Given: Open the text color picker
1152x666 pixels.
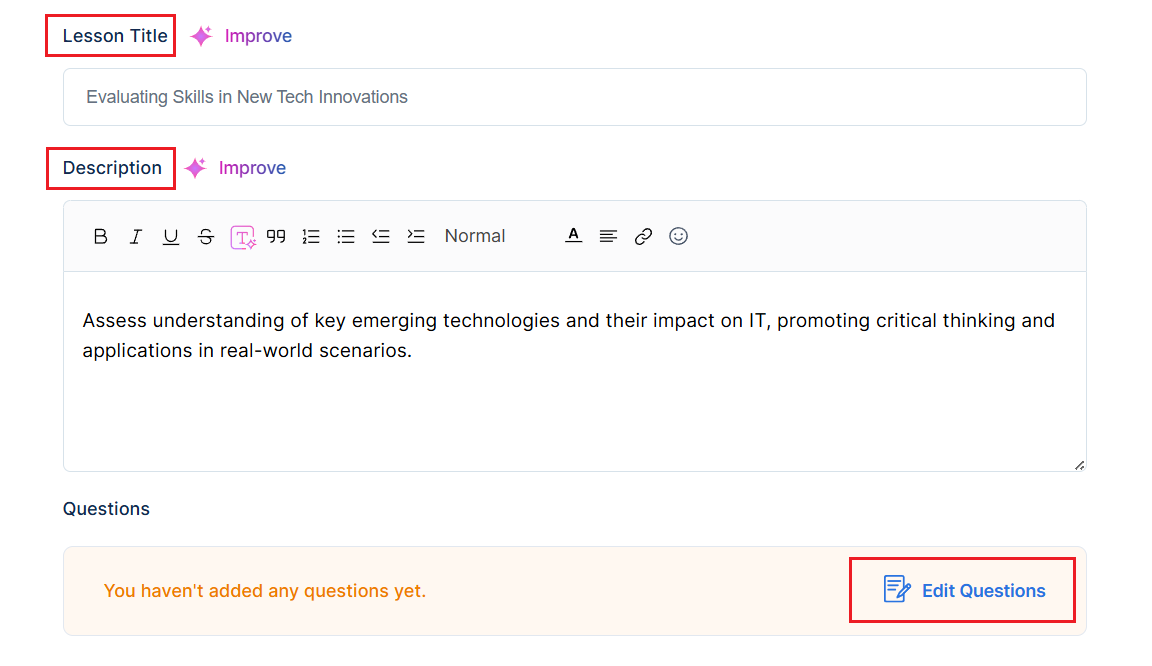Looking at the screenshot, I should (574, 236).
